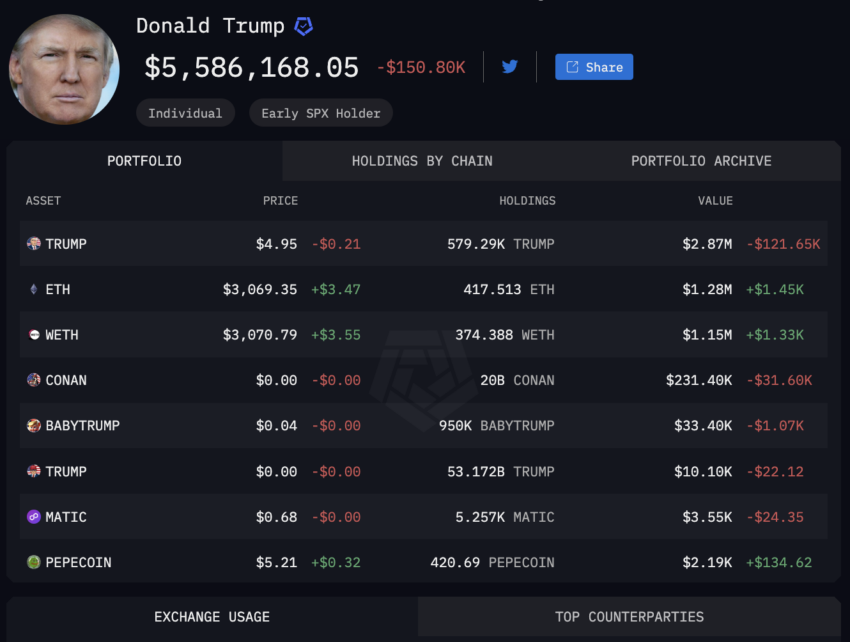Click the +$0.32 PEPECOIN price change

[x=336, y=563]
